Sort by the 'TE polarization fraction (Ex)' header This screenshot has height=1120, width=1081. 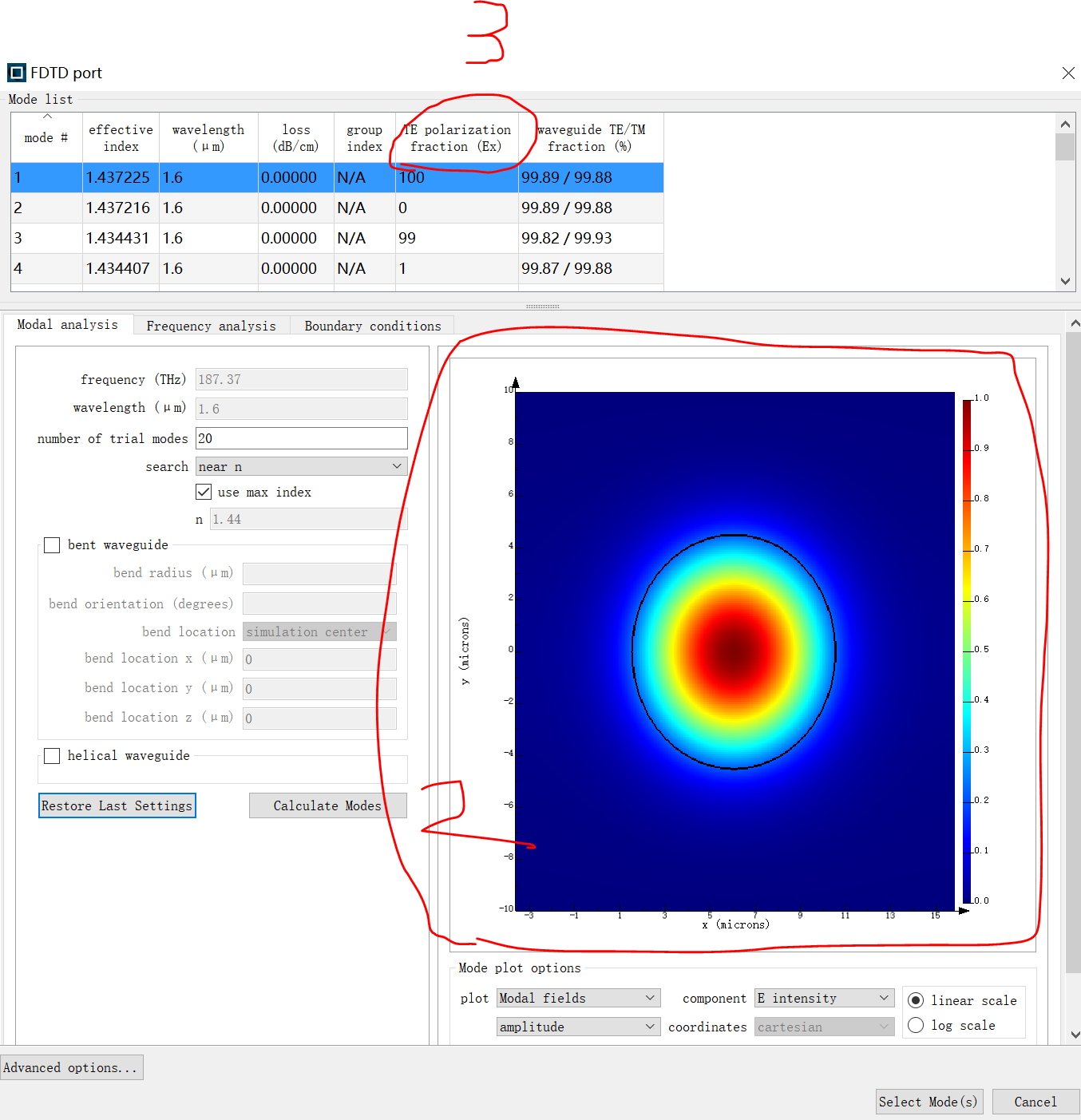click(x=457, y=138)
